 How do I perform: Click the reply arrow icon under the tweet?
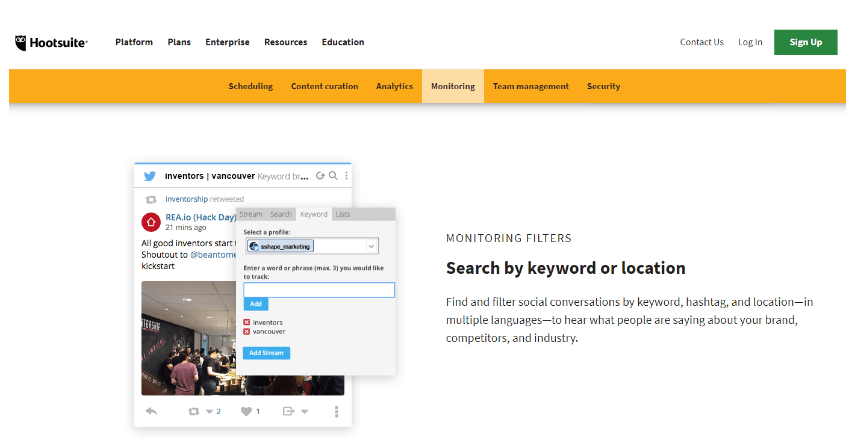coord(151,411)
